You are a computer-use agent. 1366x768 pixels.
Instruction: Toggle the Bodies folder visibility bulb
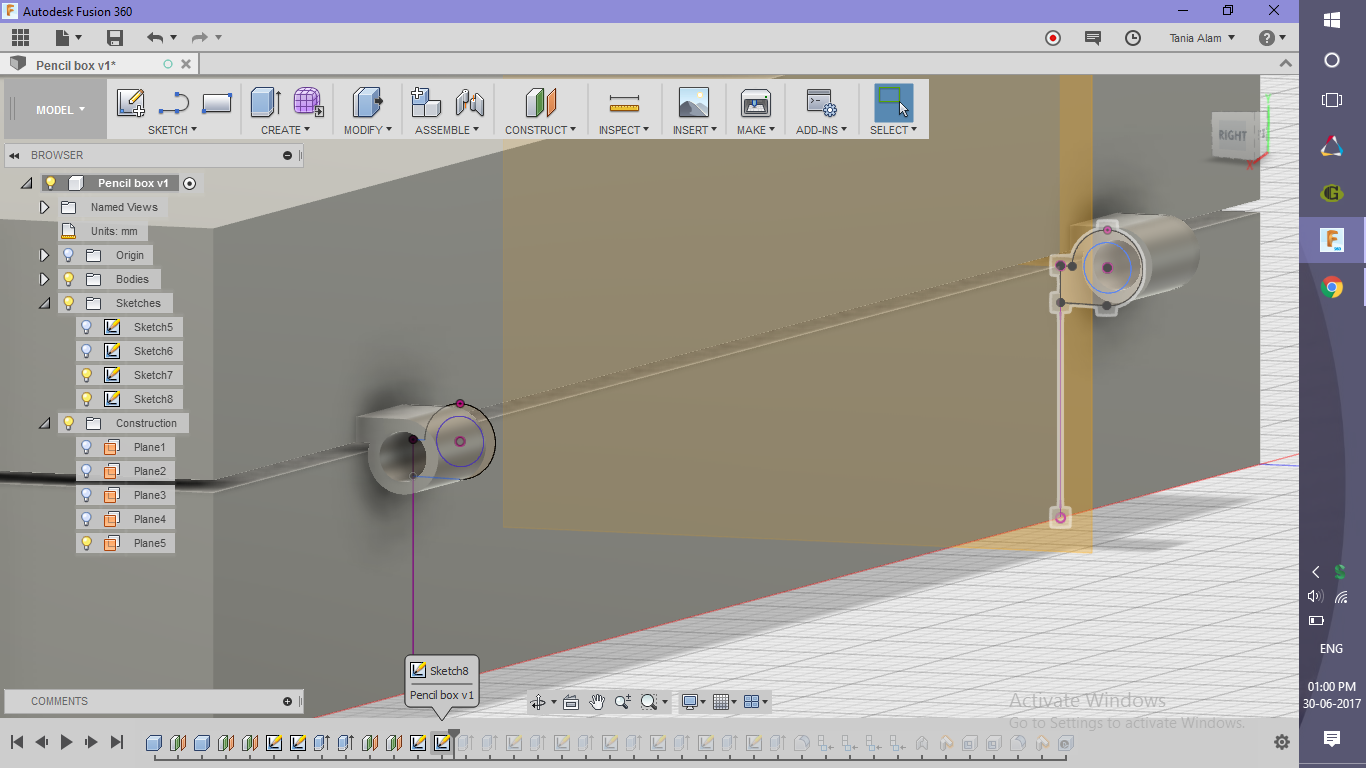click(x=69, y=279)
